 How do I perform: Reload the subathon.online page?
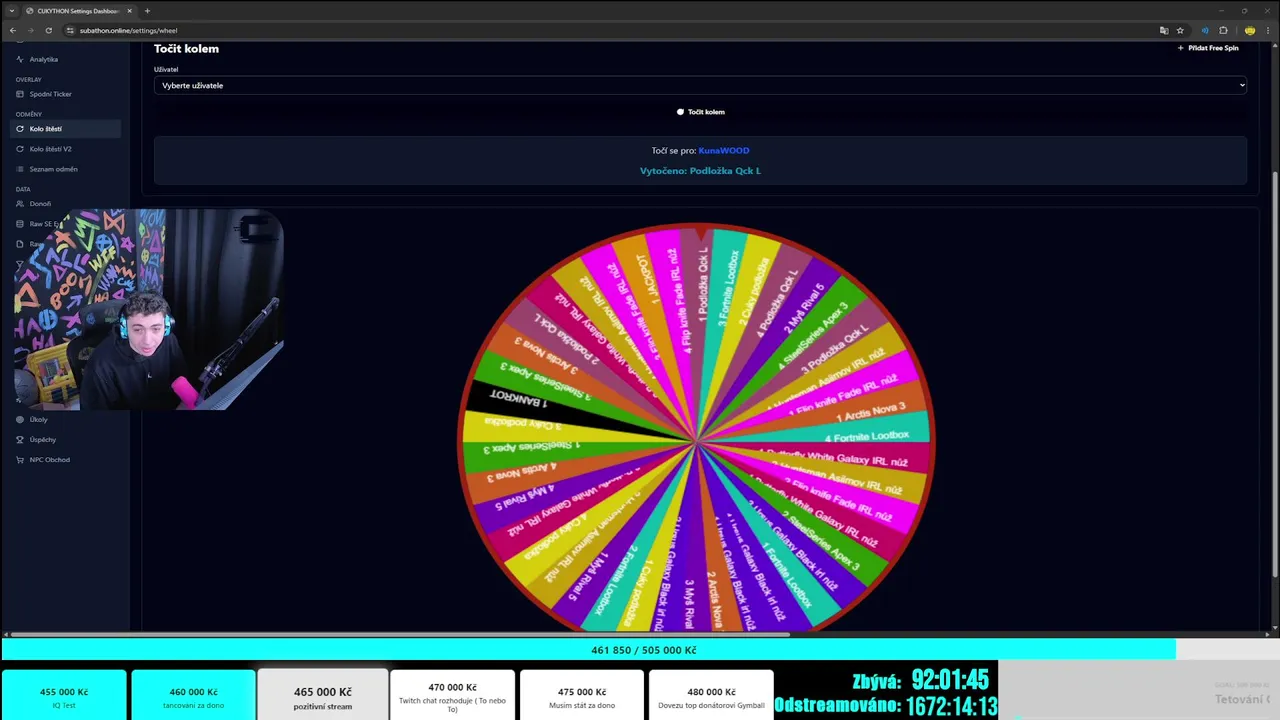click(48, 30)
